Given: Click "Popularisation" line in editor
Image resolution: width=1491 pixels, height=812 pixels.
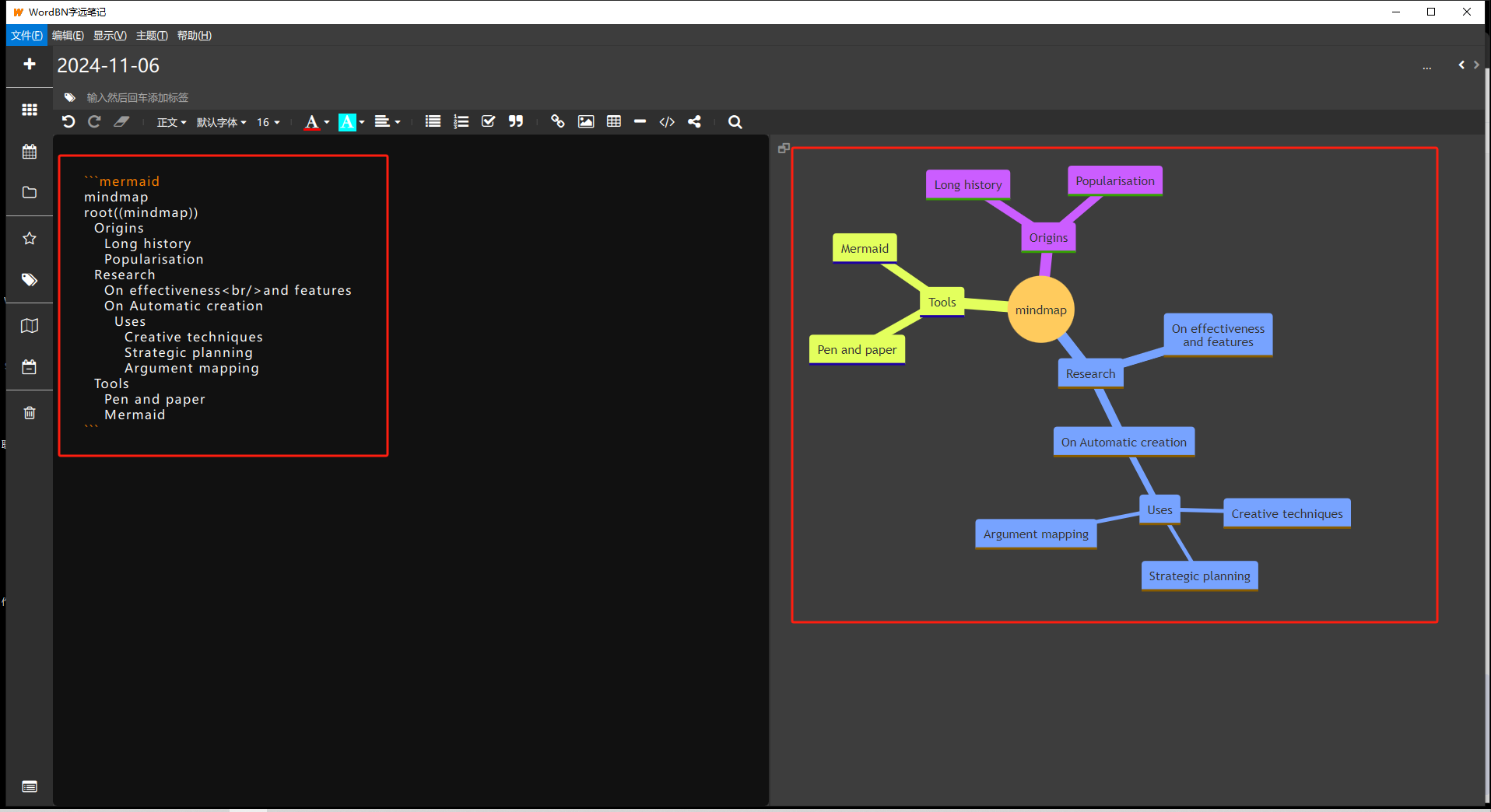Looking at the screenshot, I should (154, 259).
